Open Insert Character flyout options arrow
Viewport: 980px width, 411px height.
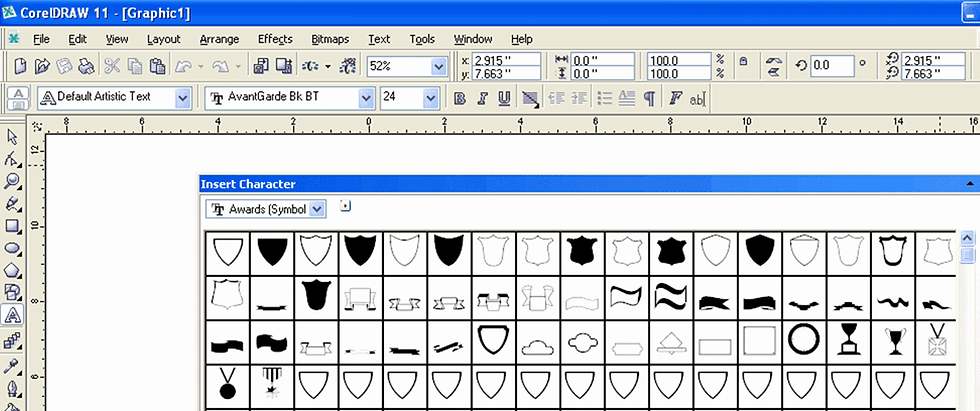click(345, 206)
